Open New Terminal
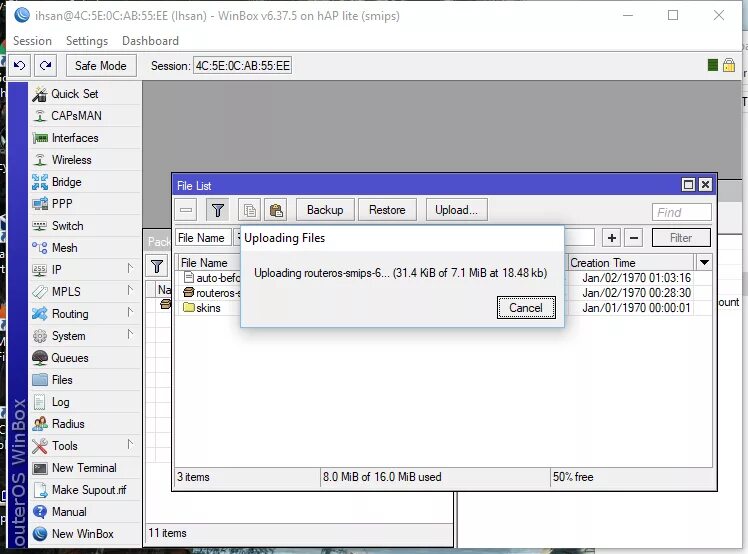The width and height of the screenshot is (748, 554). pyautogui.click(x=85, y=468)
